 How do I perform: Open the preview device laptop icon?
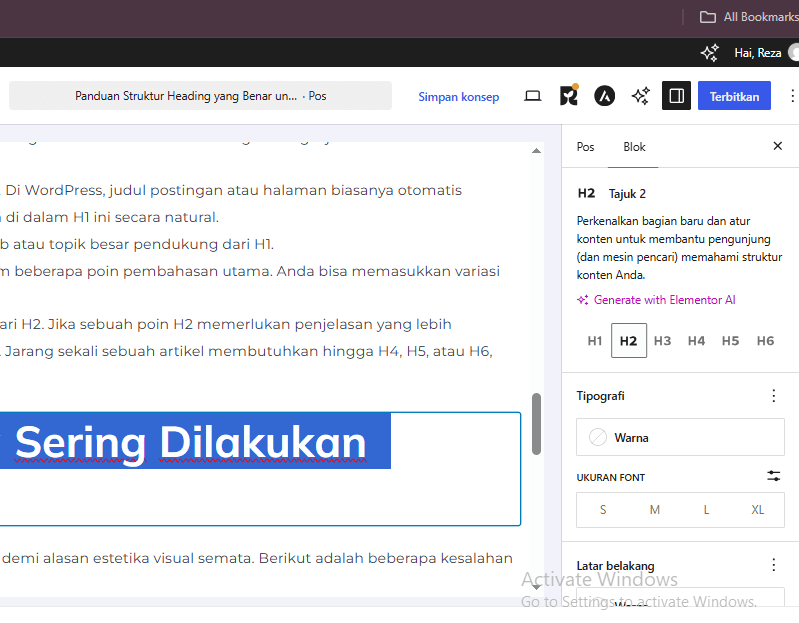click(x=532, y=96)
